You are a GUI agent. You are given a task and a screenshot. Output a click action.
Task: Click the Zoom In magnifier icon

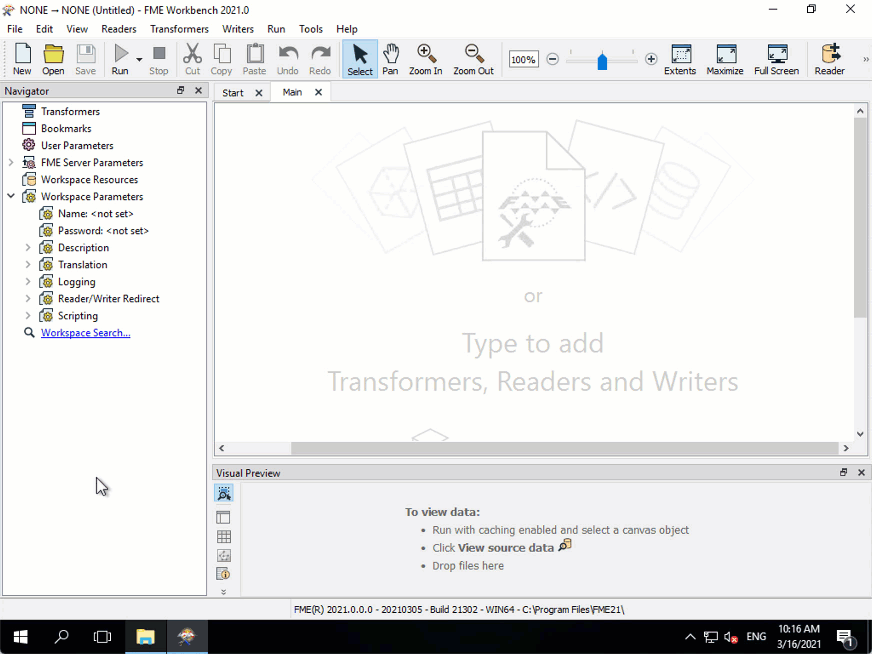(425, 59)
